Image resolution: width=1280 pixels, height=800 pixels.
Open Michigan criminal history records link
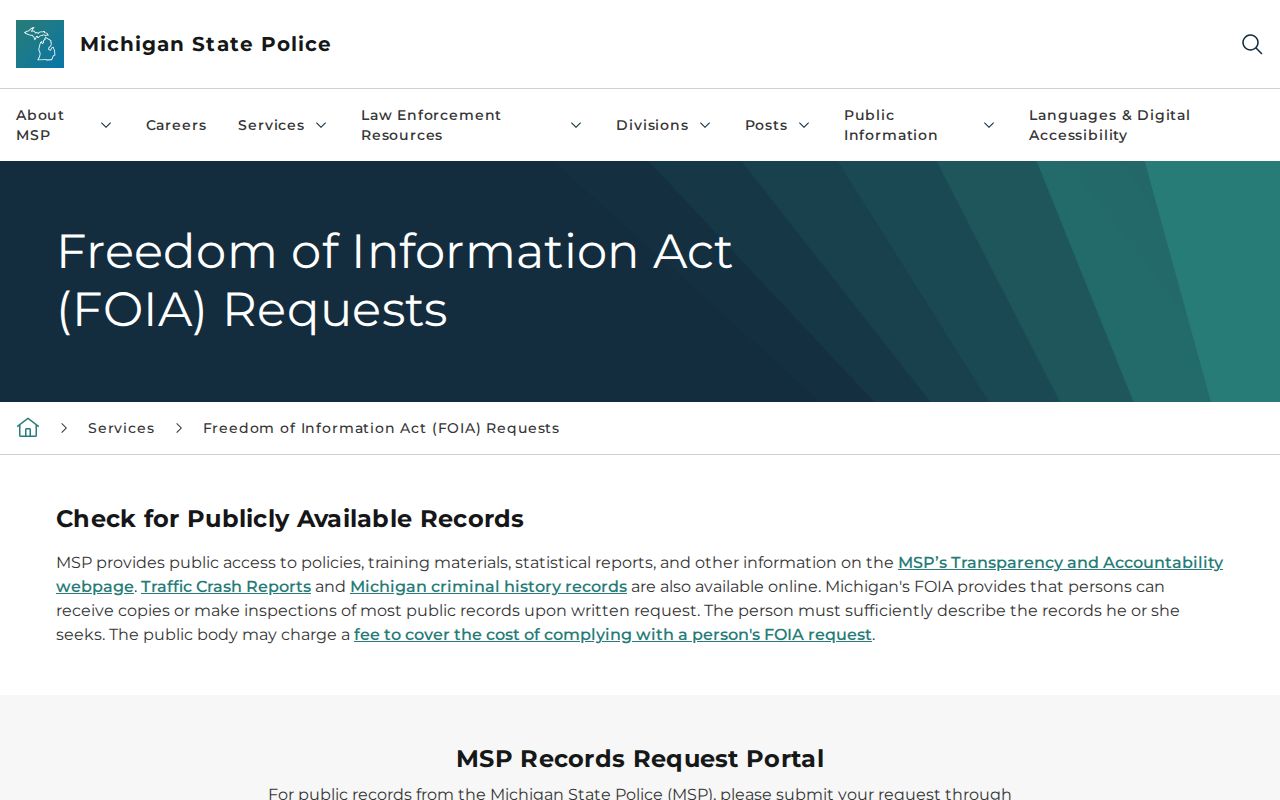point(488,586)
